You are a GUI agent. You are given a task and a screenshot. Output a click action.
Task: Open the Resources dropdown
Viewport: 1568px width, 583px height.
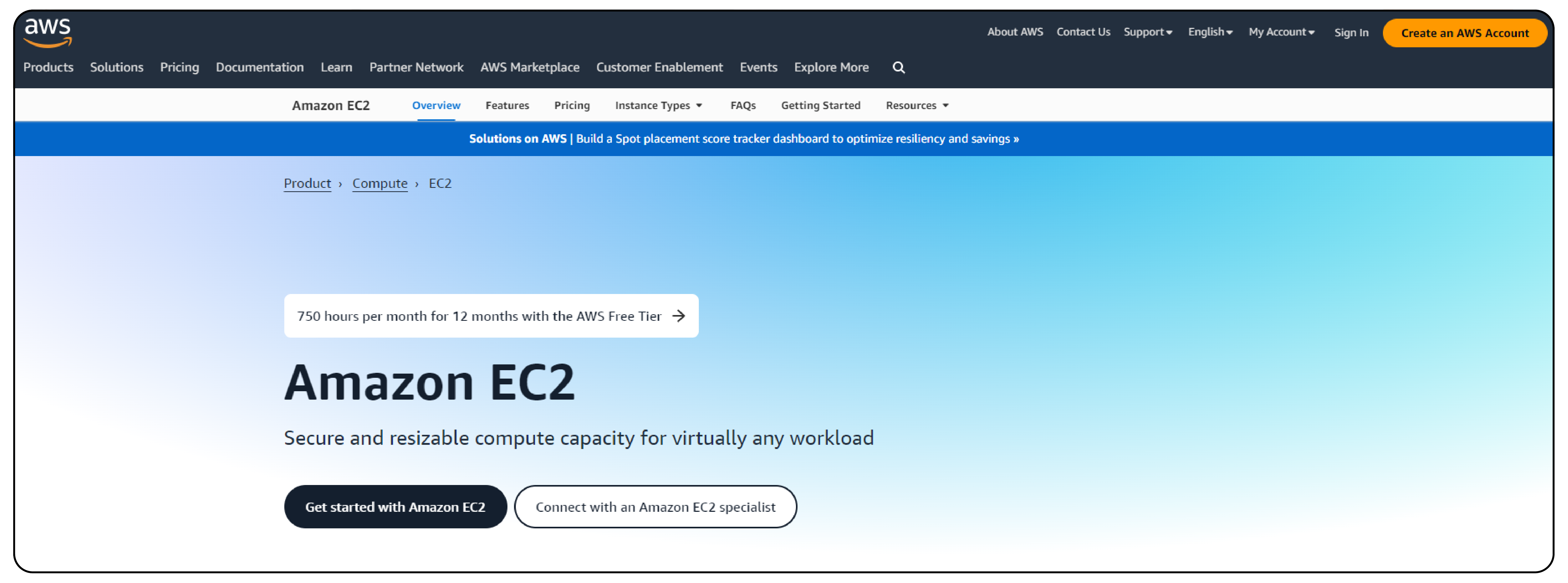[917, 105]
